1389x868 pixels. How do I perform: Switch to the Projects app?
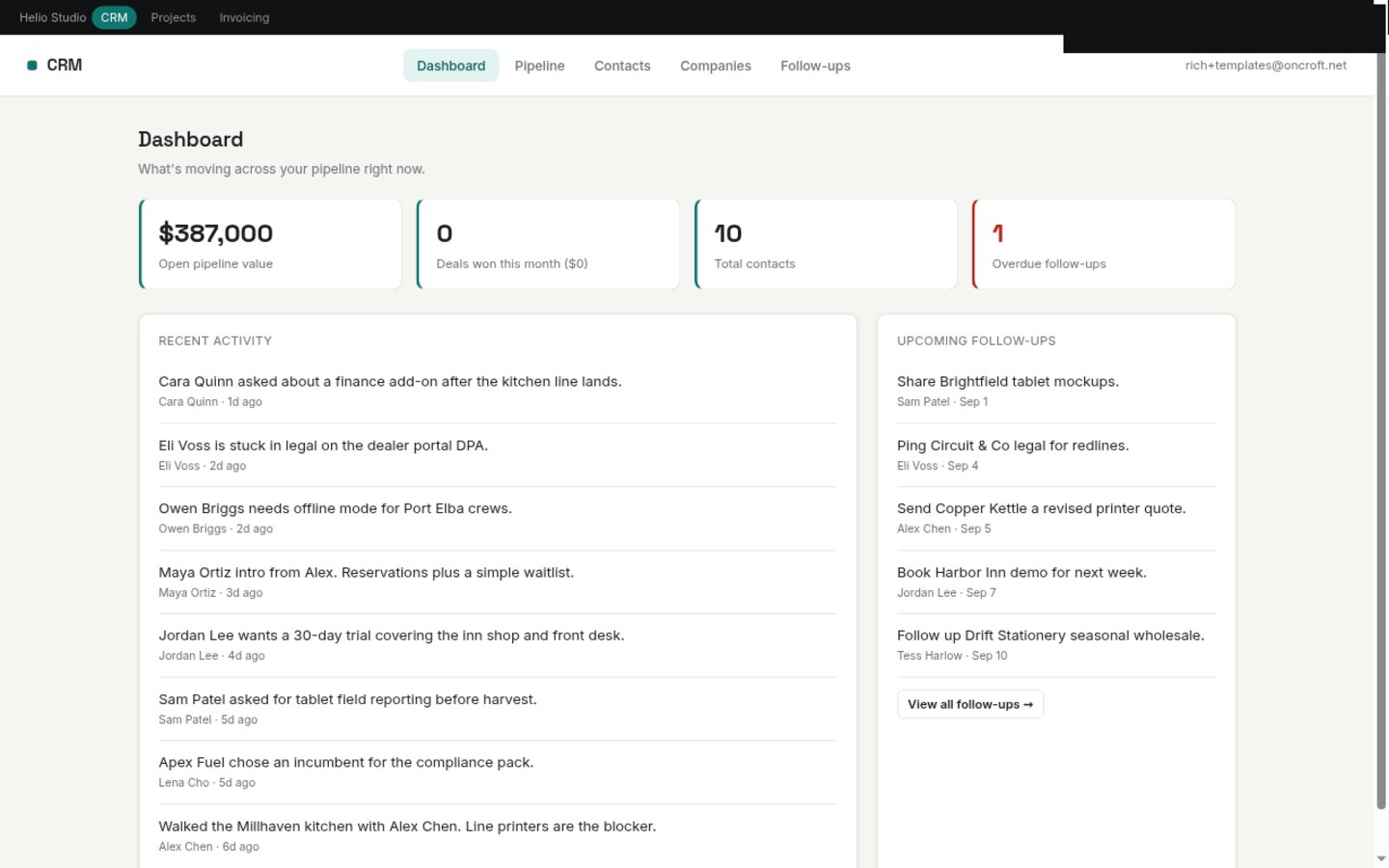[173, 17]
